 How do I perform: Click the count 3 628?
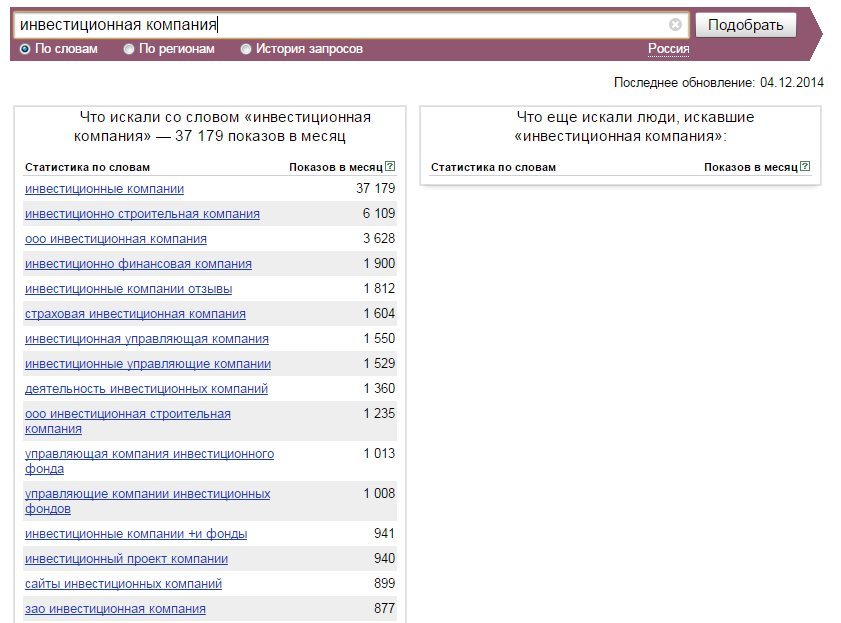(x=379, y=238)
